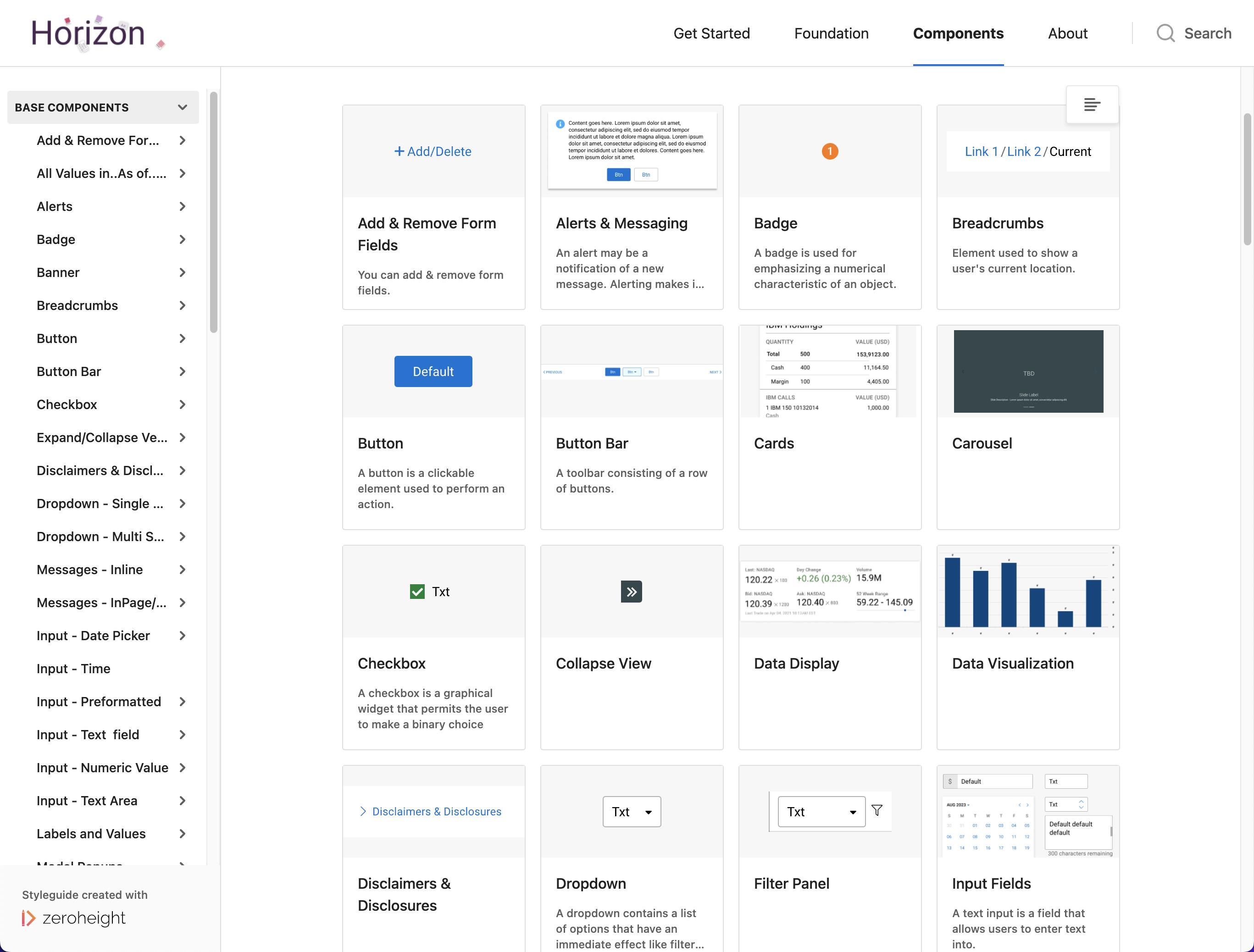The height and width of the screenshot is (952, 1254).
Task: Expand the Checkbox sidebar chevron
Action: pyautogui.click(x=183, y=404)
